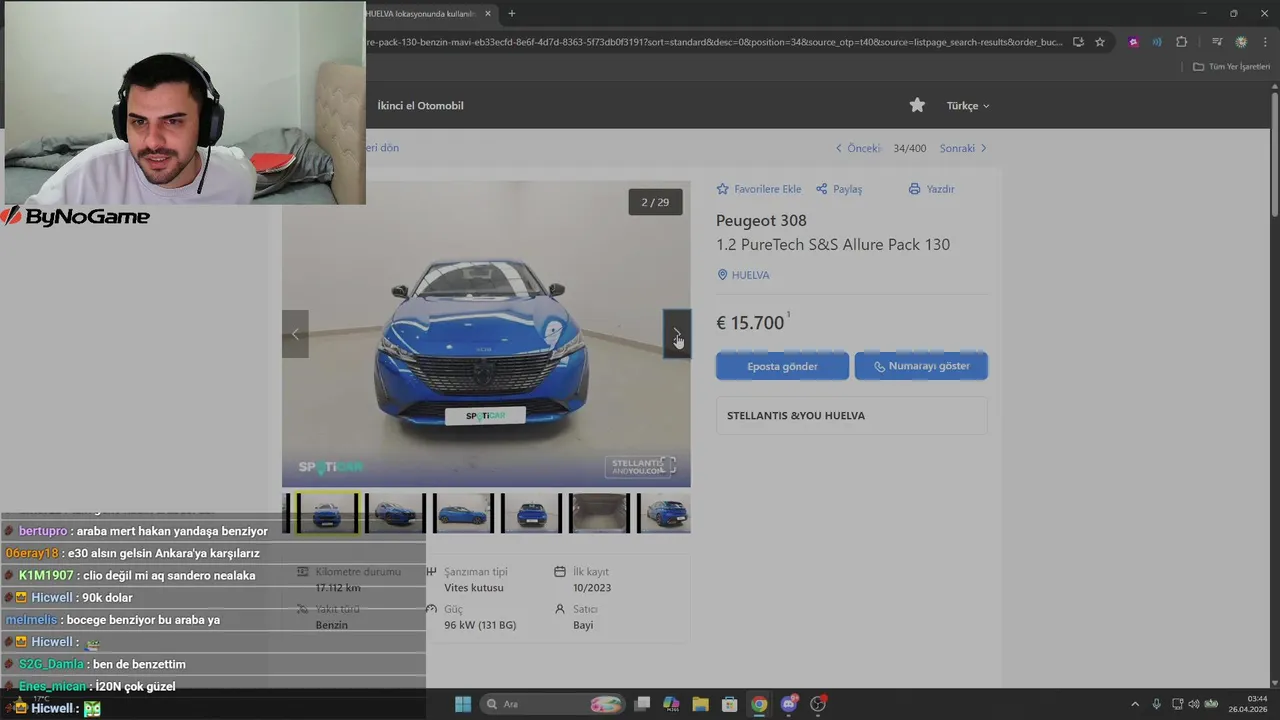Send an email with Eposta gönder
The height and width of the screenshot is (720, 1280).
pos(782,366)
